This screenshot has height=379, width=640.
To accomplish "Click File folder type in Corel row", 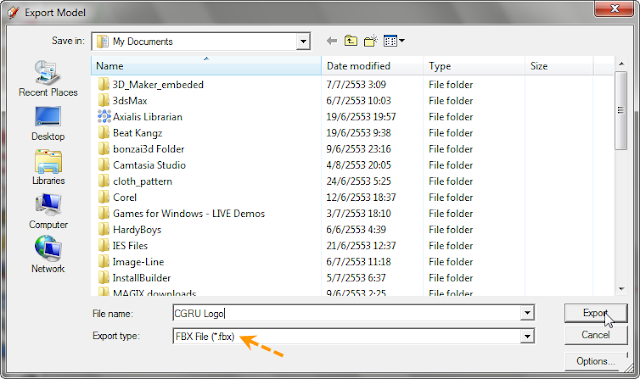I will 451,197.
